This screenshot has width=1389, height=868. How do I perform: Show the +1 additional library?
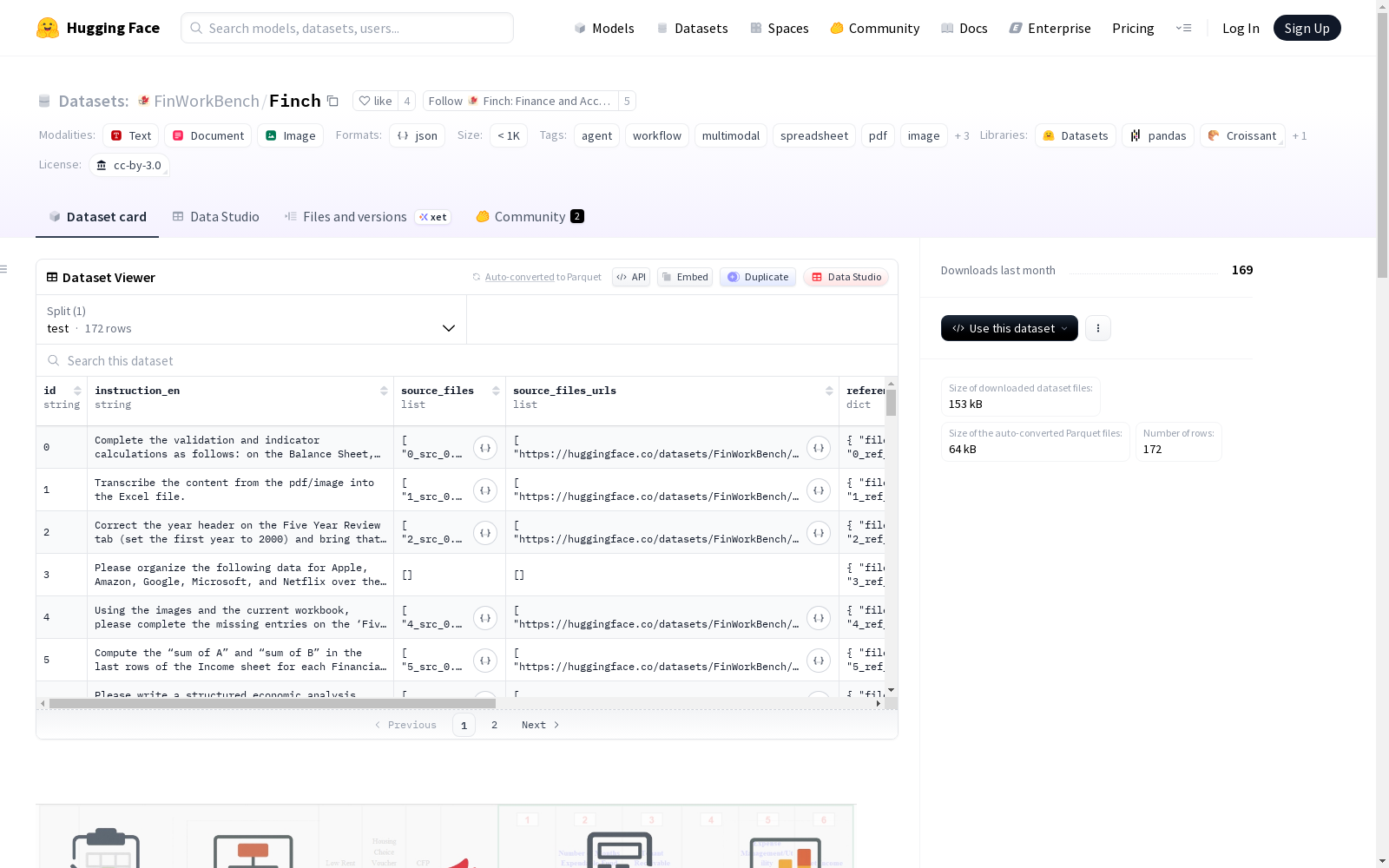click(1300, 135)
